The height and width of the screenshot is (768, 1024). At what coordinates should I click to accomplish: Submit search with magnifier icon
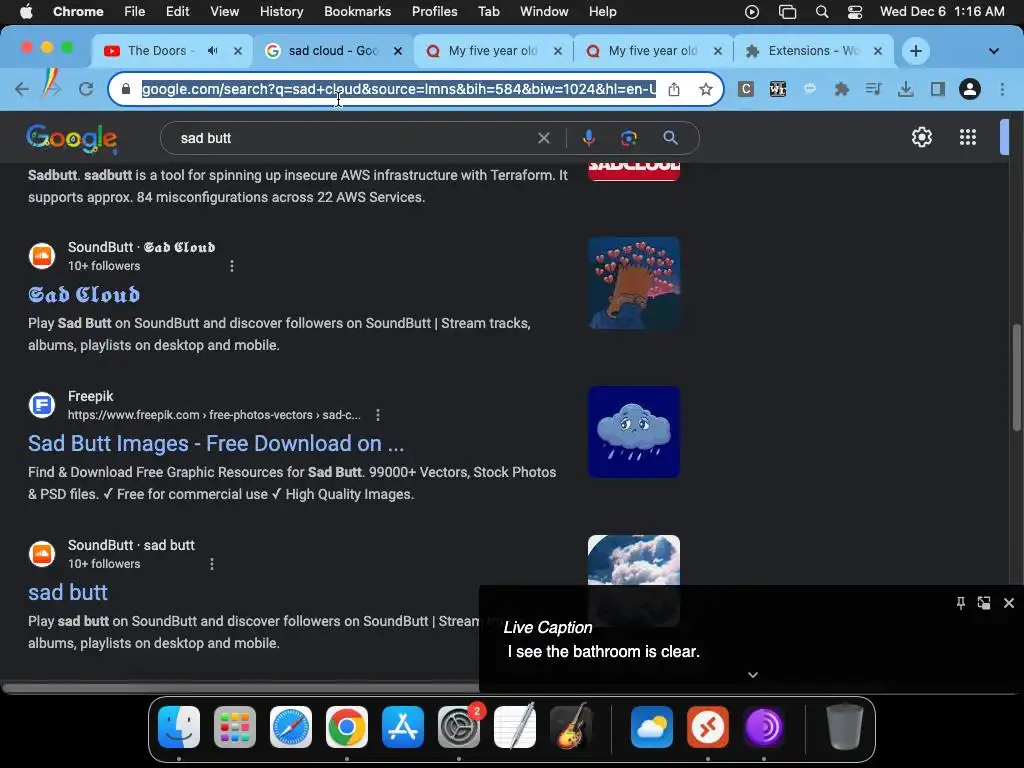point(670,138)
